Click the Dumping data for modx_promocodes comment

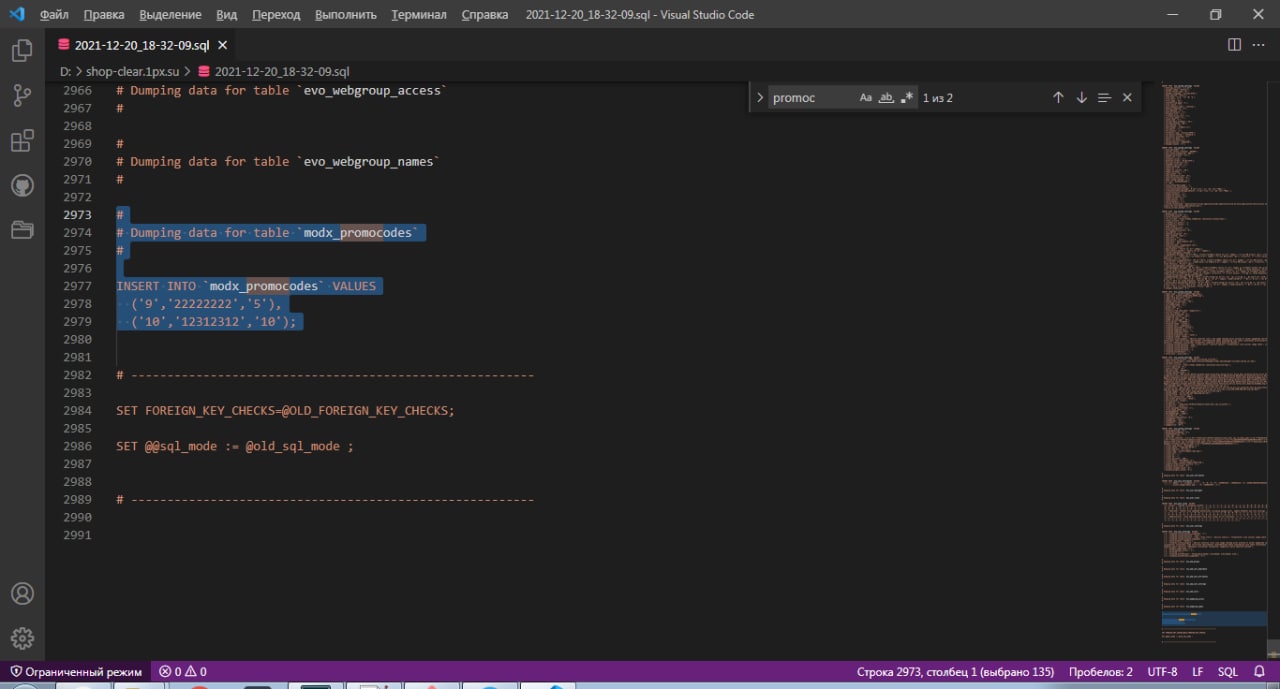point(267,233)
